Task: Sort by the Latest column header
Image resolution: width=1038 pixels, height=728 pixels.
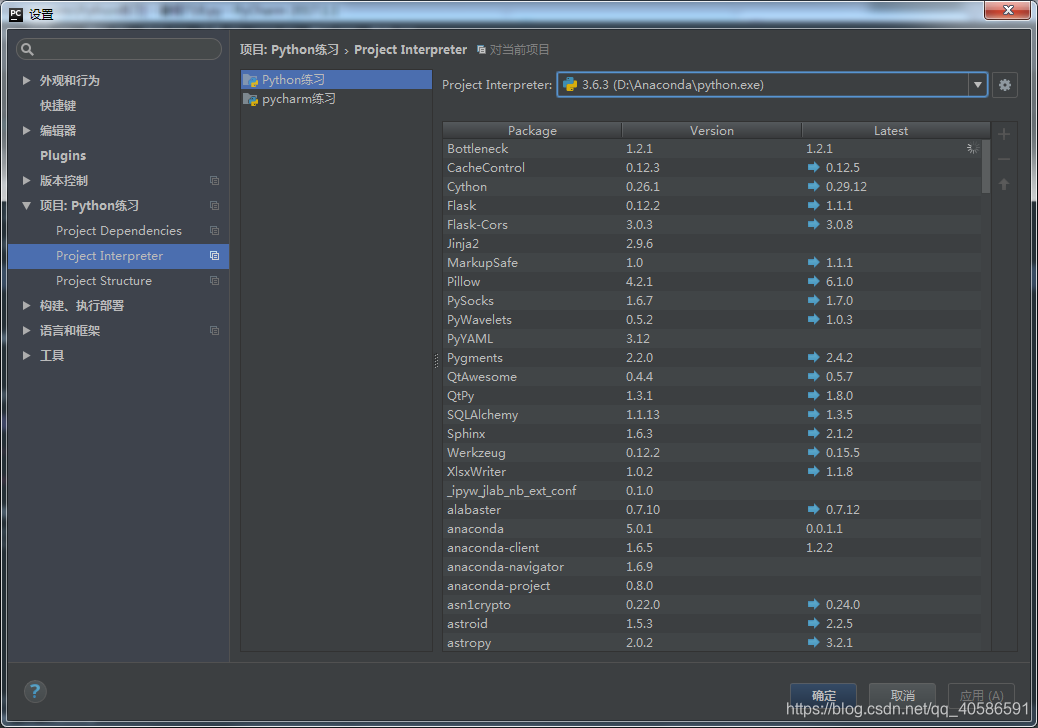Action: pyautogui.click(x=891, y=130)
